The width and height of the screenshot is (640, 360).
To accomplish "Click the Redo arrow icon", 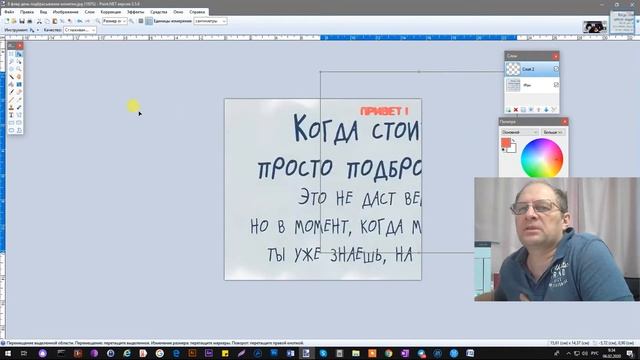I will pyautogui.click(x=88, y=21).
